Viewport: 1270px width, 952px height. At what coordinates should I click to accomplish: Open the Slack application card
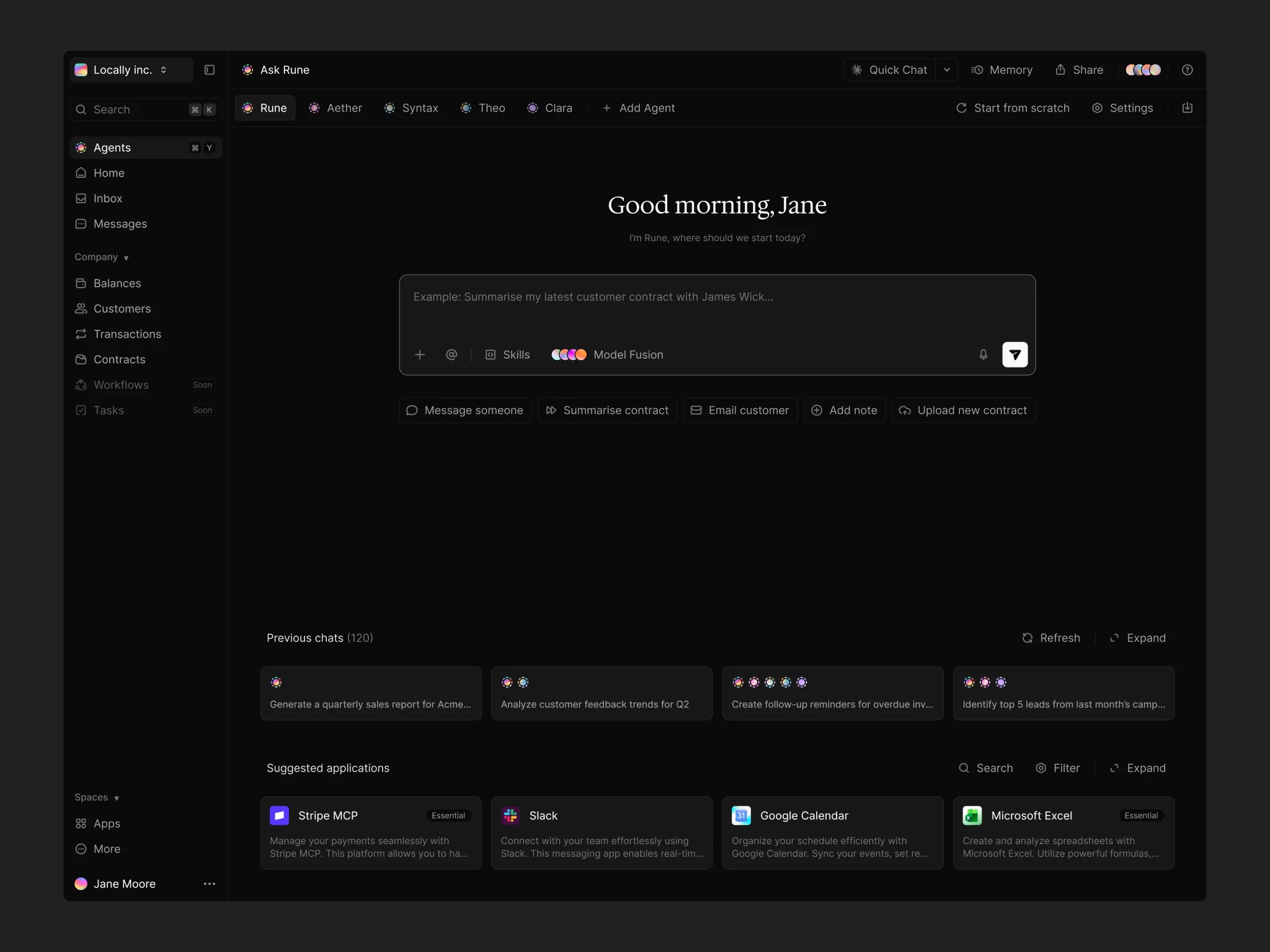(x=602, y=833)
